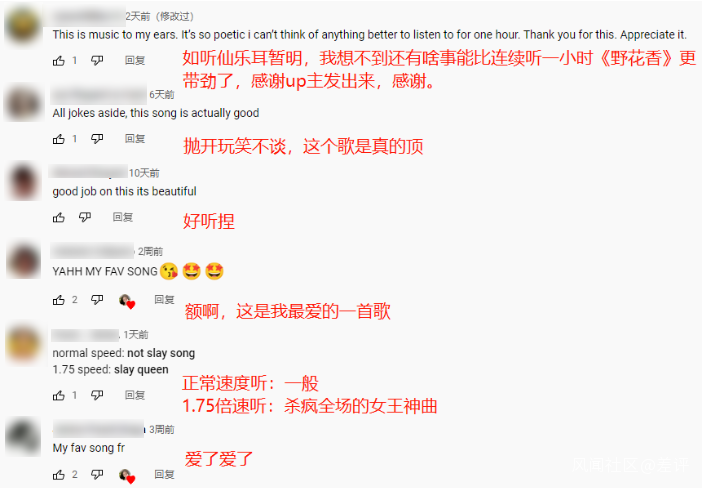Open the 3周前 comment timestamp link

[162, 430]
